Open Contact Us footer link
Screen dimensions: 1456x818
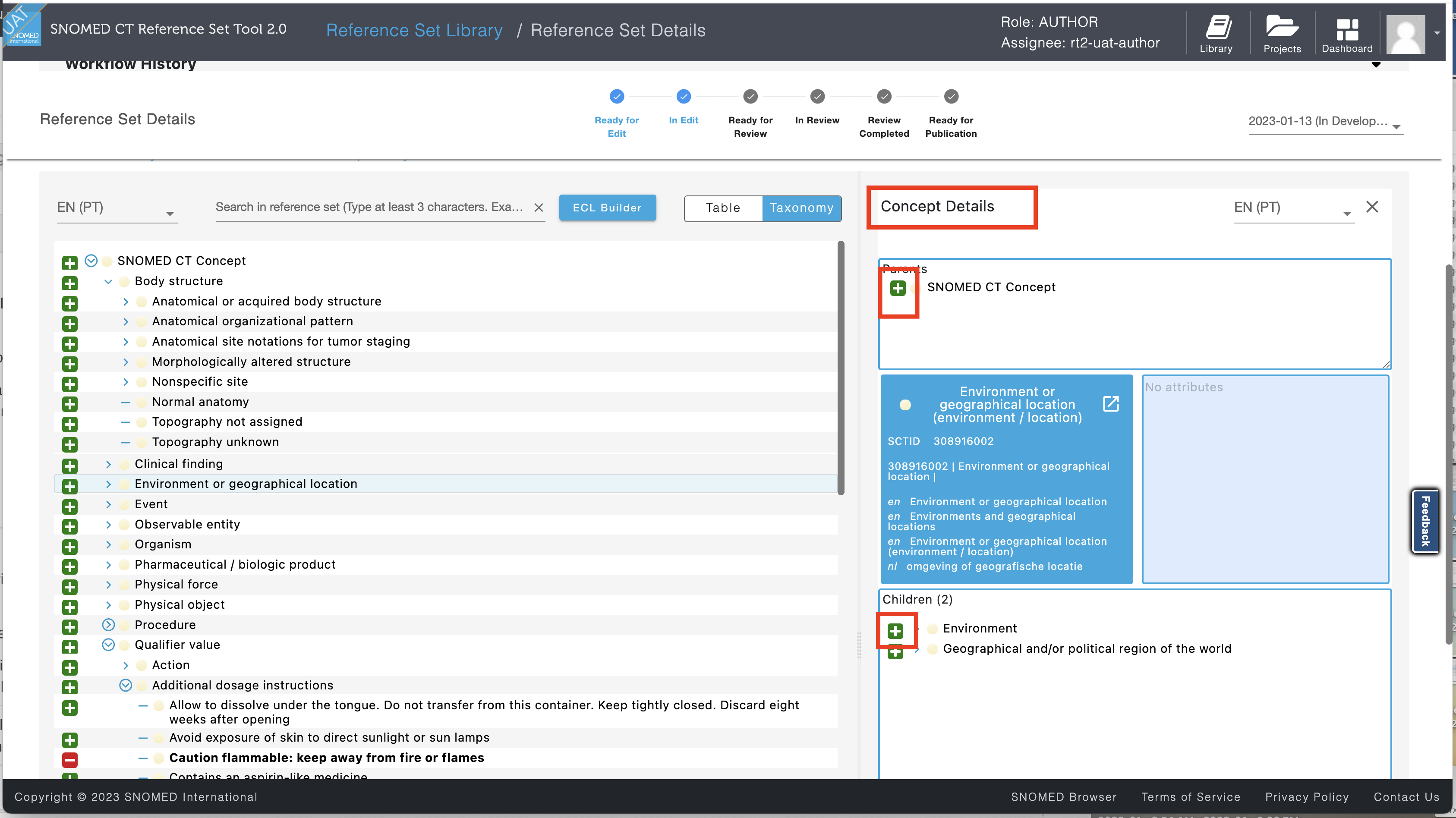point(1406,796)
